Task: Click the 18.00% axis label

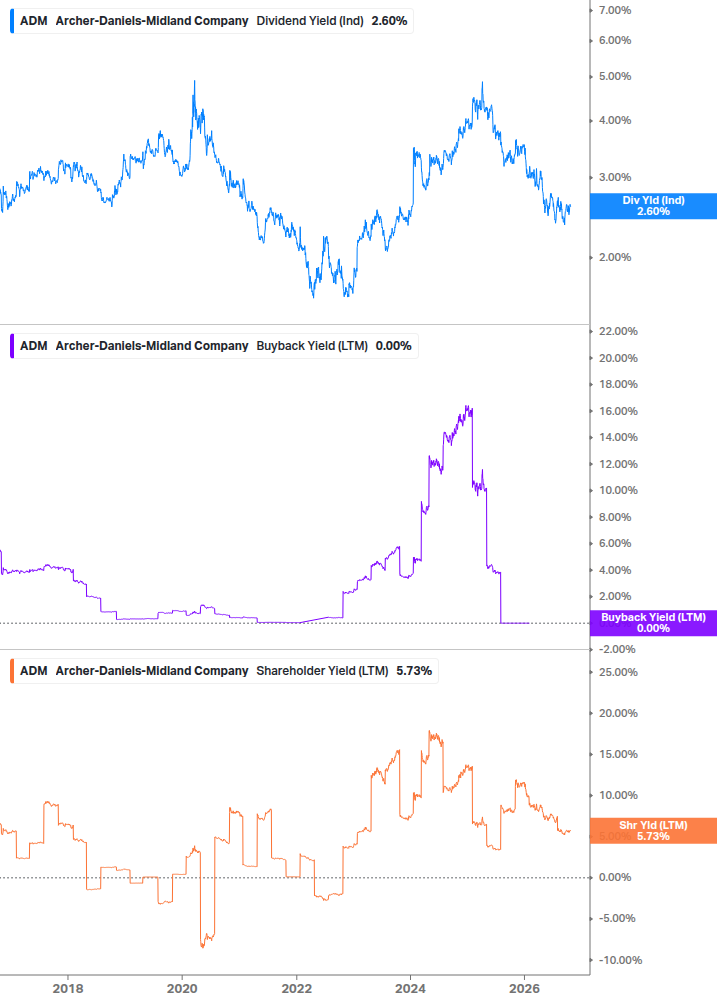Action: click(618, 385)
